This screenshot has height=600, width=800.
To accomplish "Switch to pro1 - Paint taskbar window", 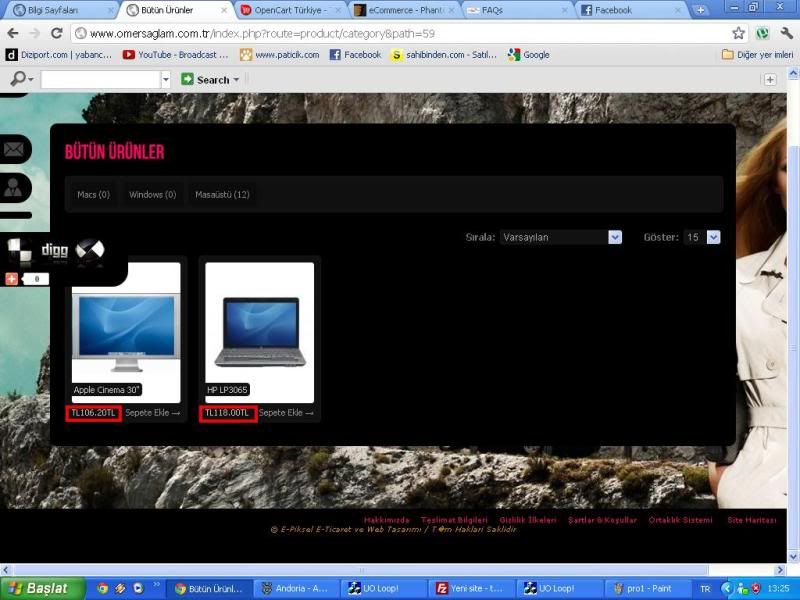I will [x=646, y=588].
